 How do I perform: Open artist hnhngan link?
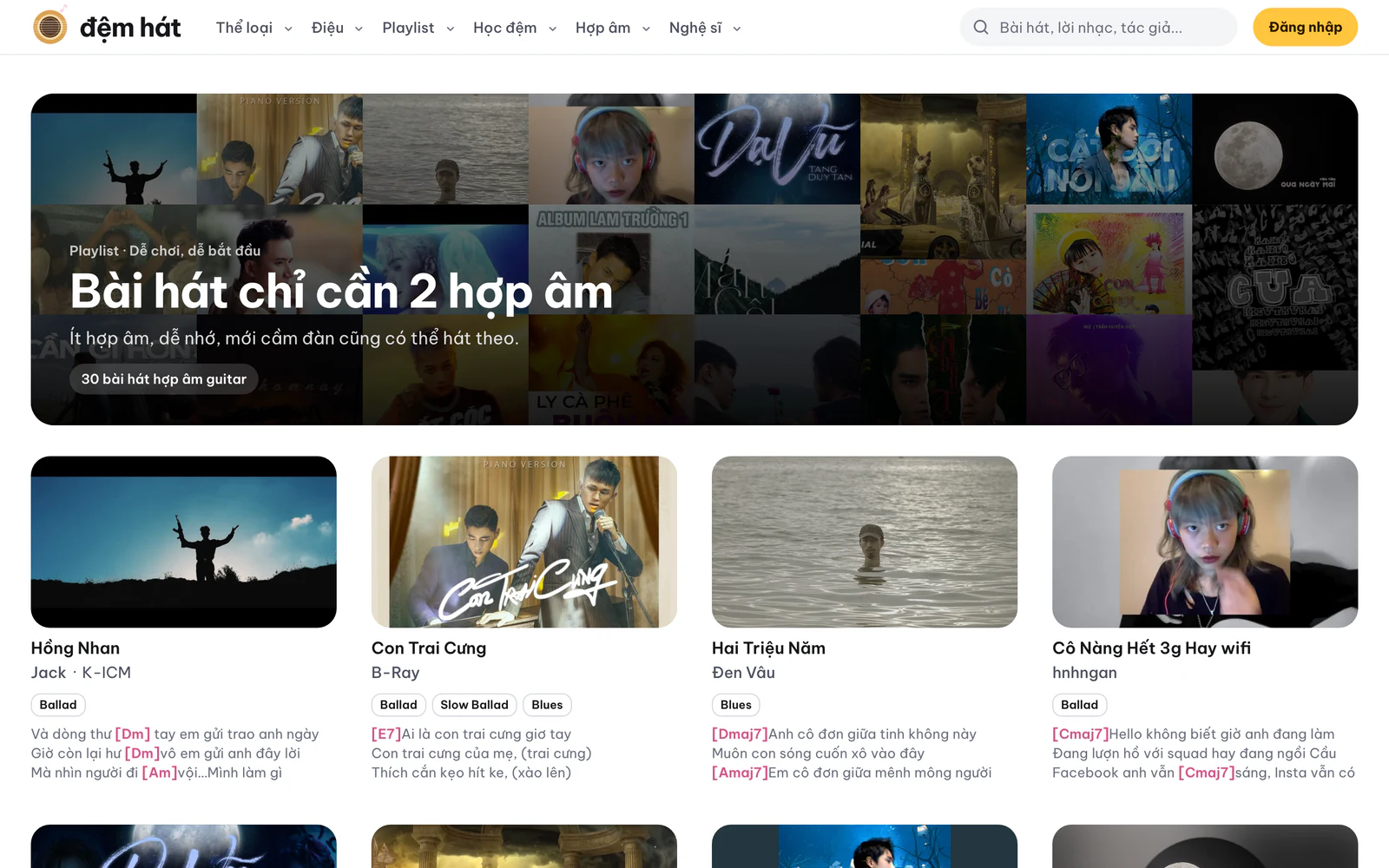[1084, 673]
